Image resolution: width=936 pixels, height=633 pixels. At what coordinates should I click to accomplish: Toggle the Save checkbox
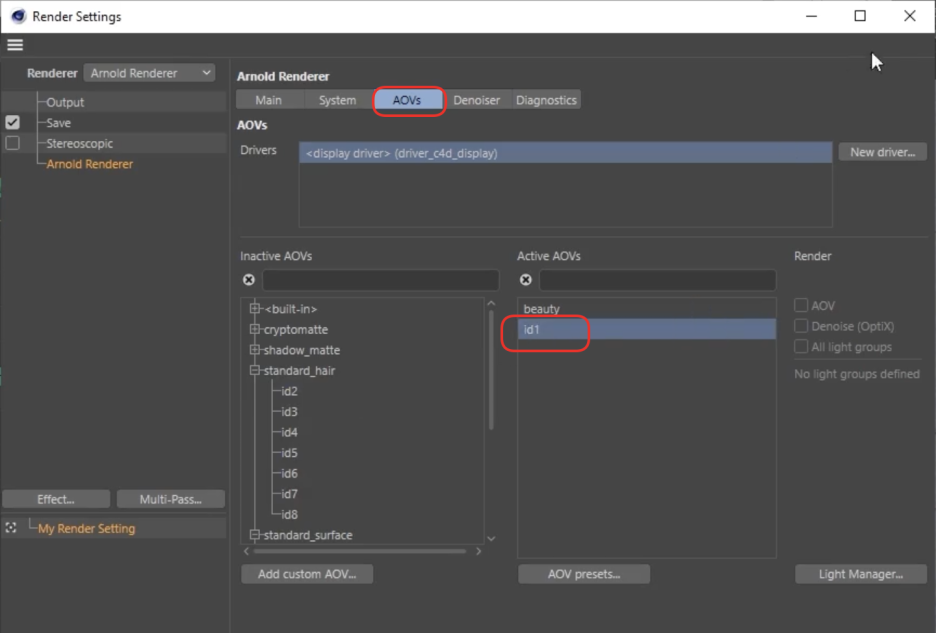point(13,122)
